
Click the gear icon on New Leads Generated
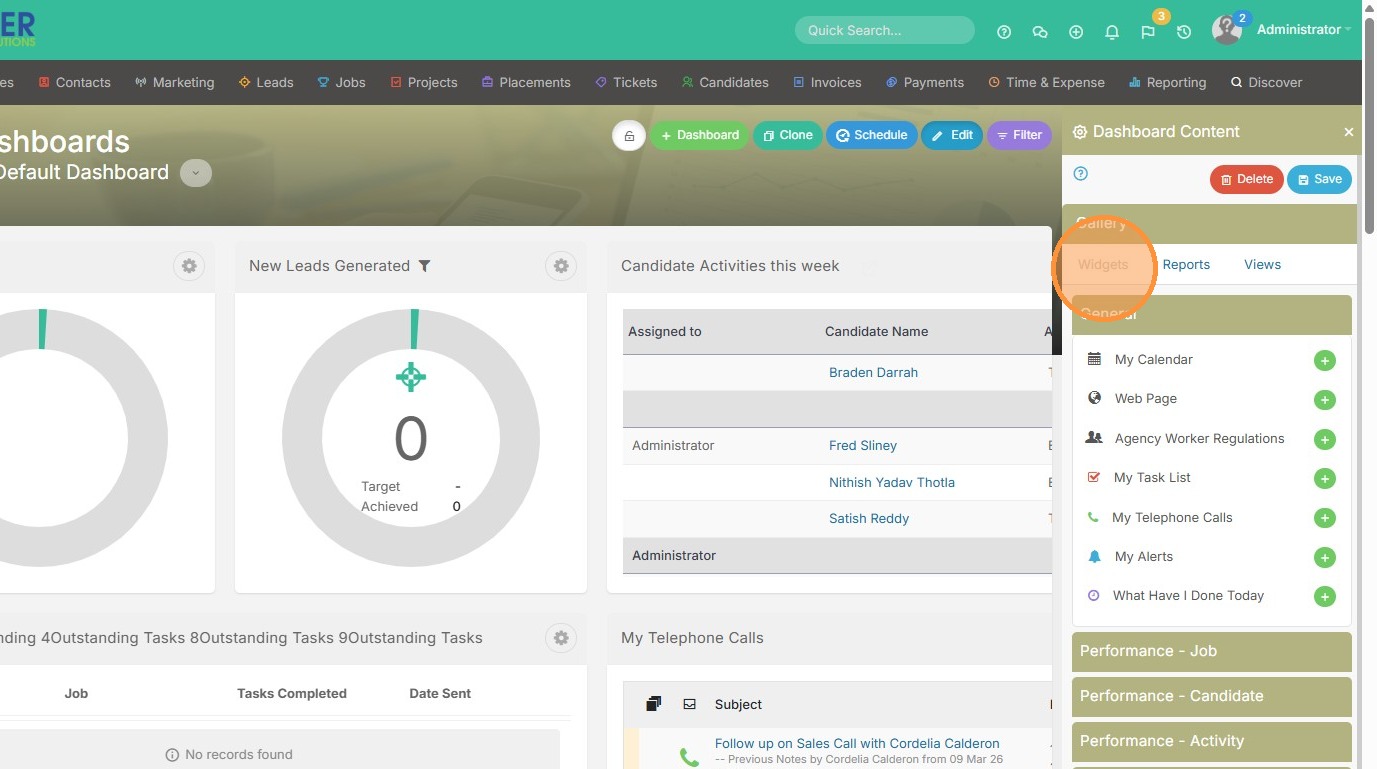coord(561,266)
